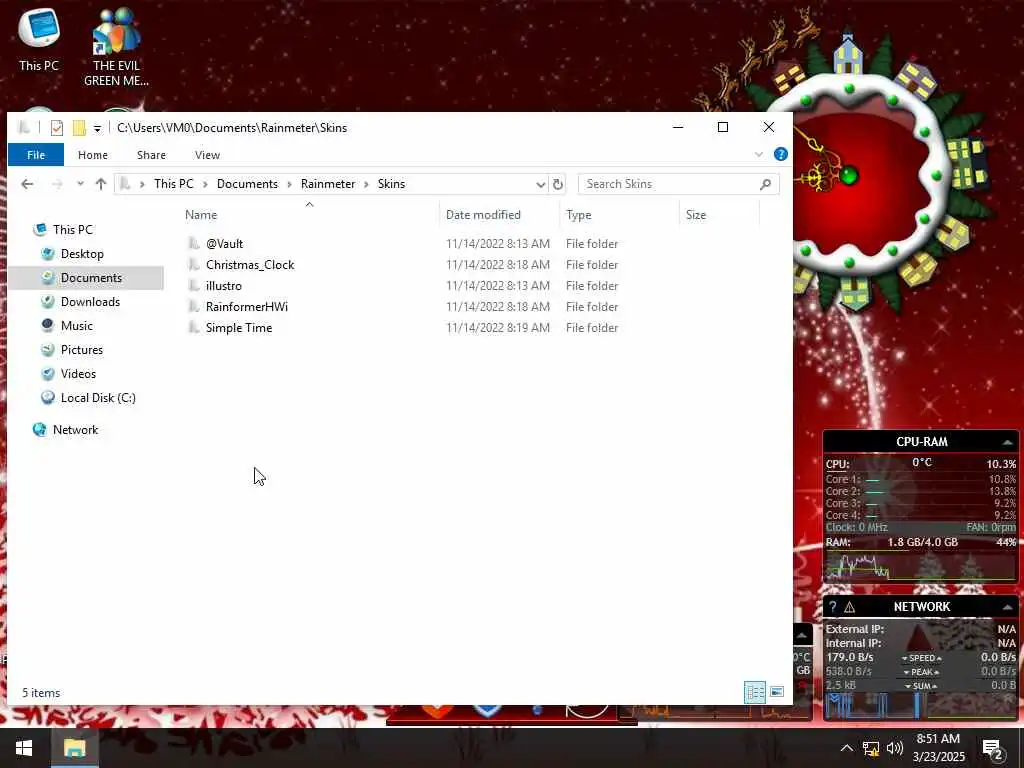Go up one folder level arrow

pyautogui.click(x=101, y=184)
